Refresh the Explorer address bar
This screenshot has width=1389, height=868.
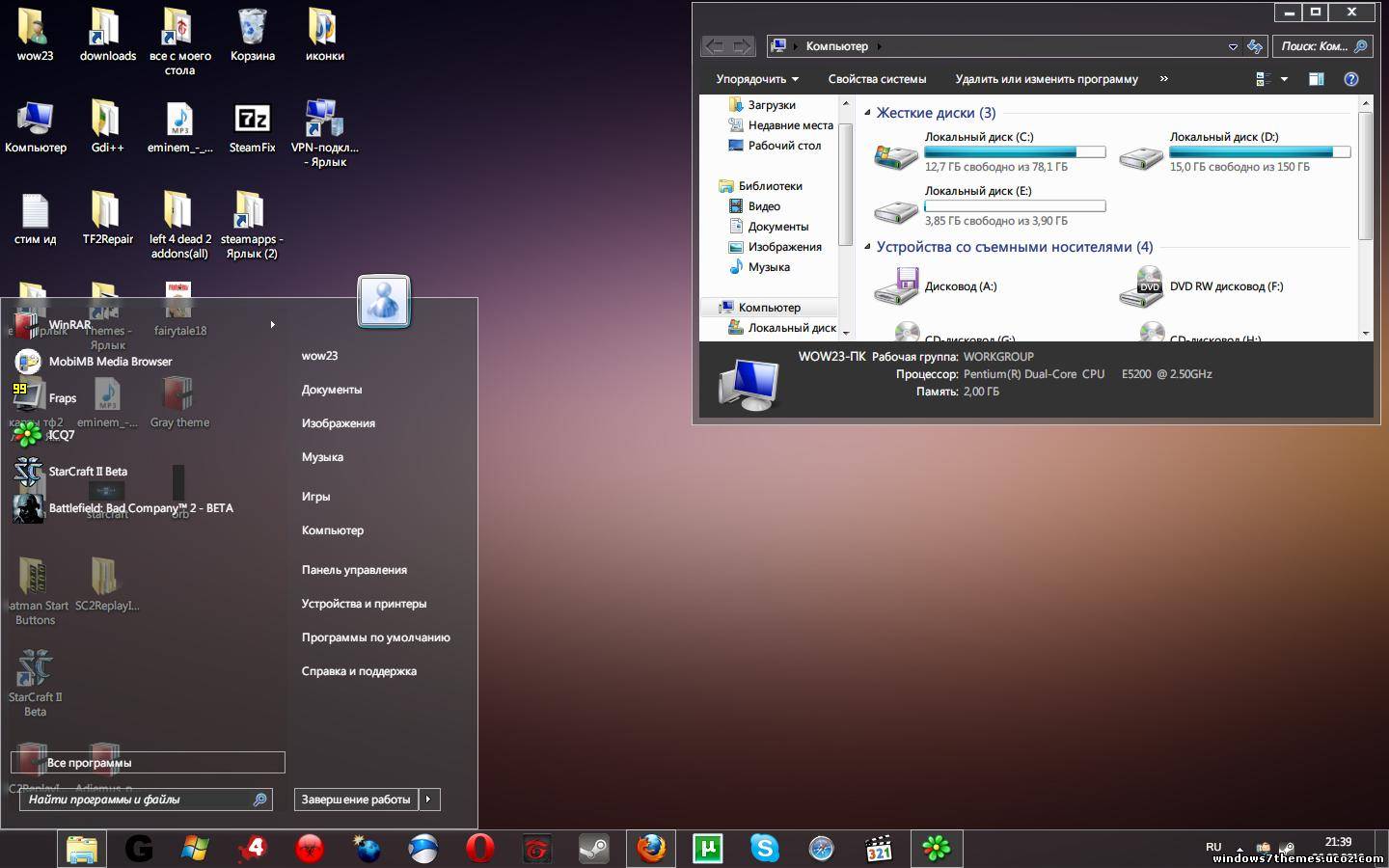click(x=1255, y=46)
